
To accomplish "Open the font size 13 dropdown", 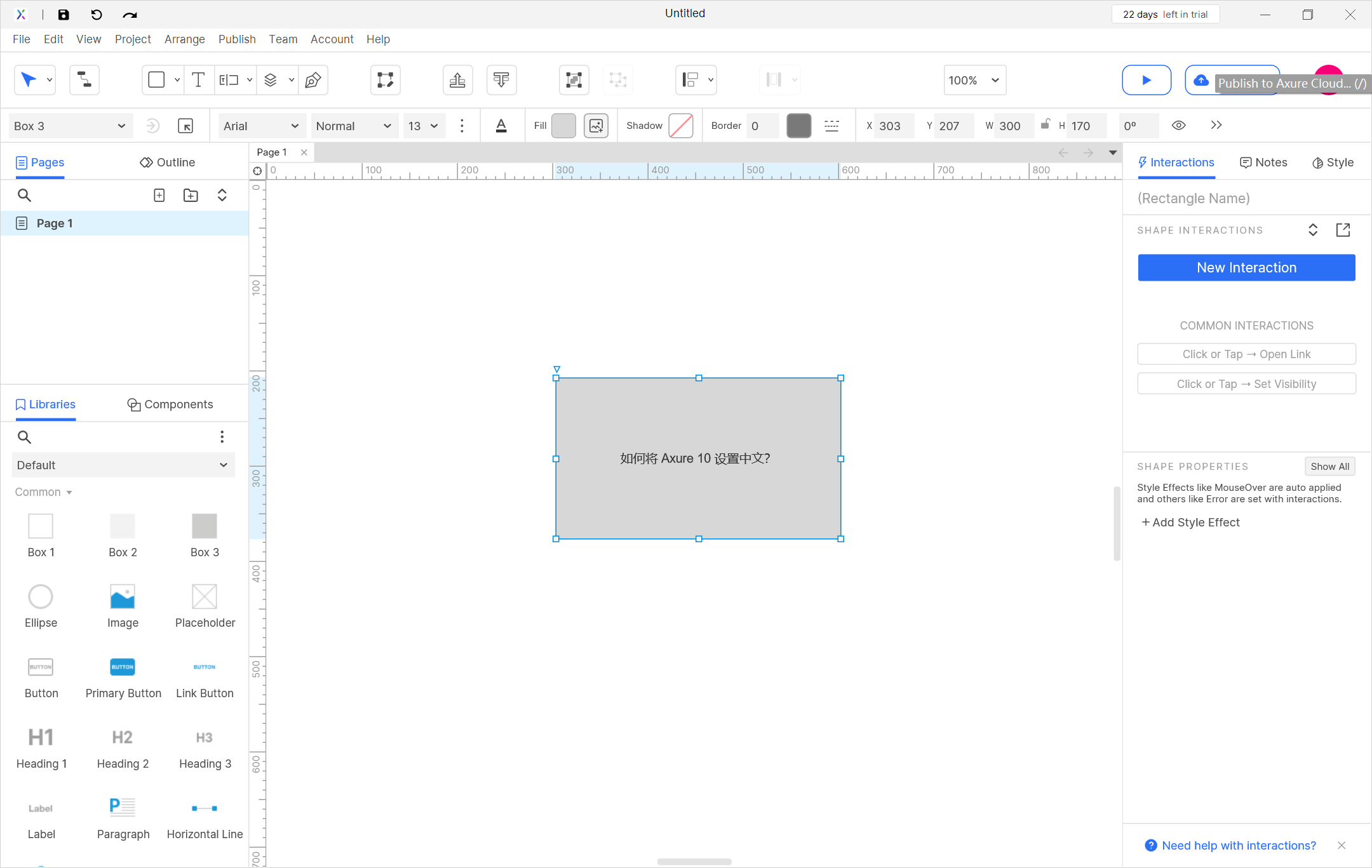I will pyautogui.click(x=424, y=126).
